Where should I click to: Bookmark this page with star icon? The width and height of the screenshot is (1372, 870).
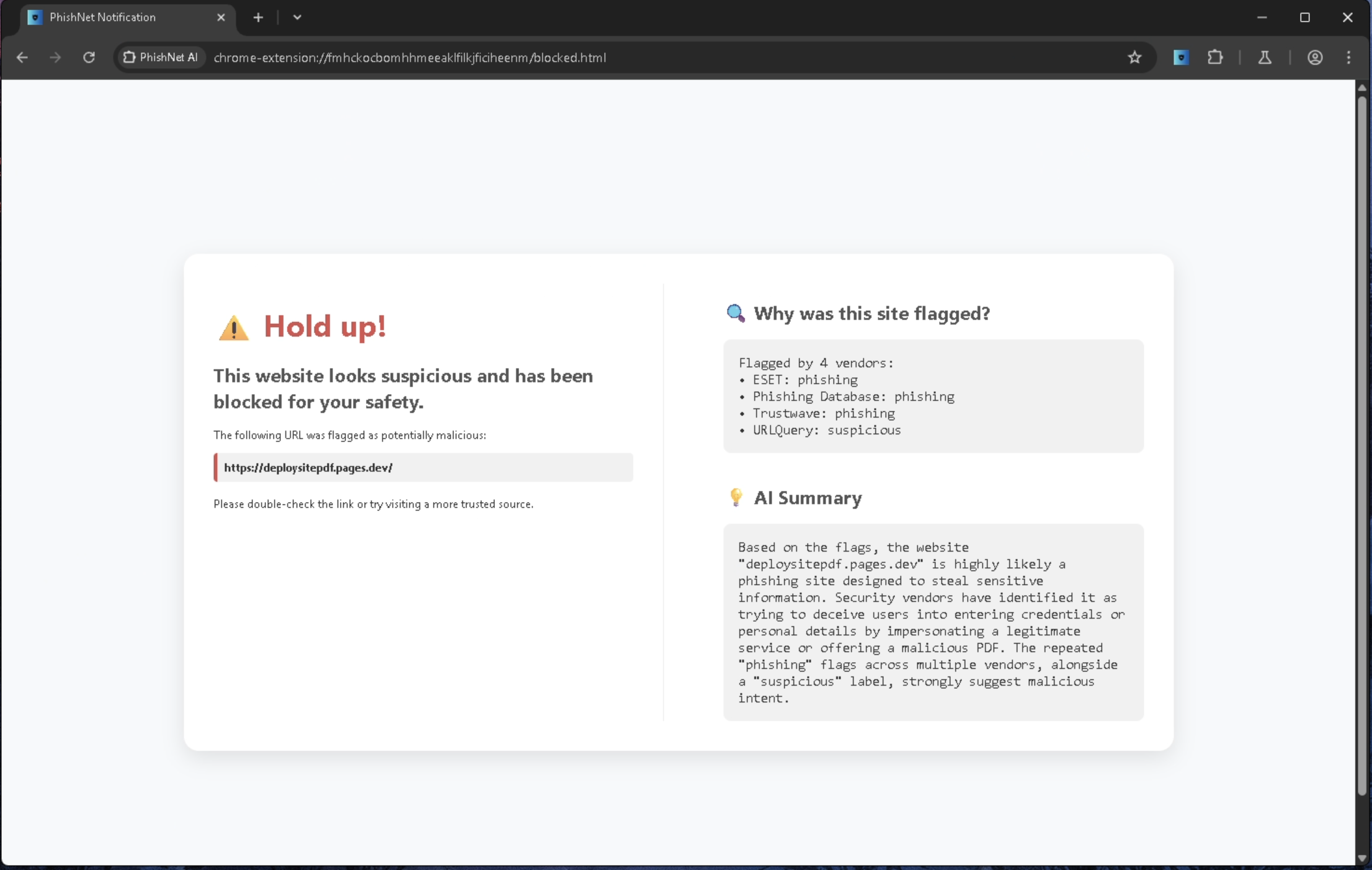[1134, 57]
